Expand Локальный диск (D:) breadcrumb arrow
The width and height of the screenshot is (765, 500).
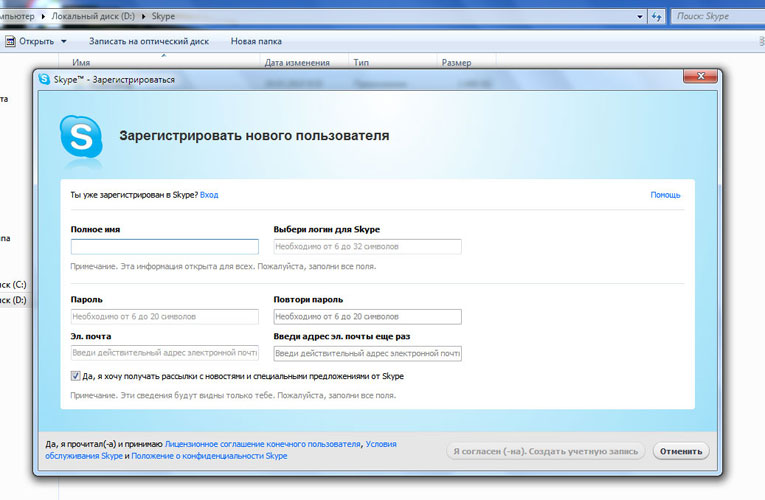pyautogui.click(x=144, y=17)
